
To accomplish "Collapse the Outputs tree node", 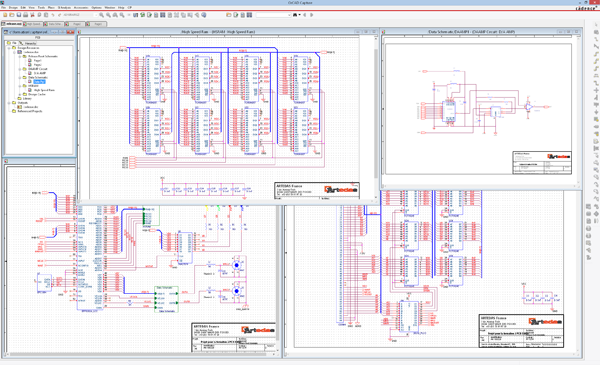I will click(9, 103).
